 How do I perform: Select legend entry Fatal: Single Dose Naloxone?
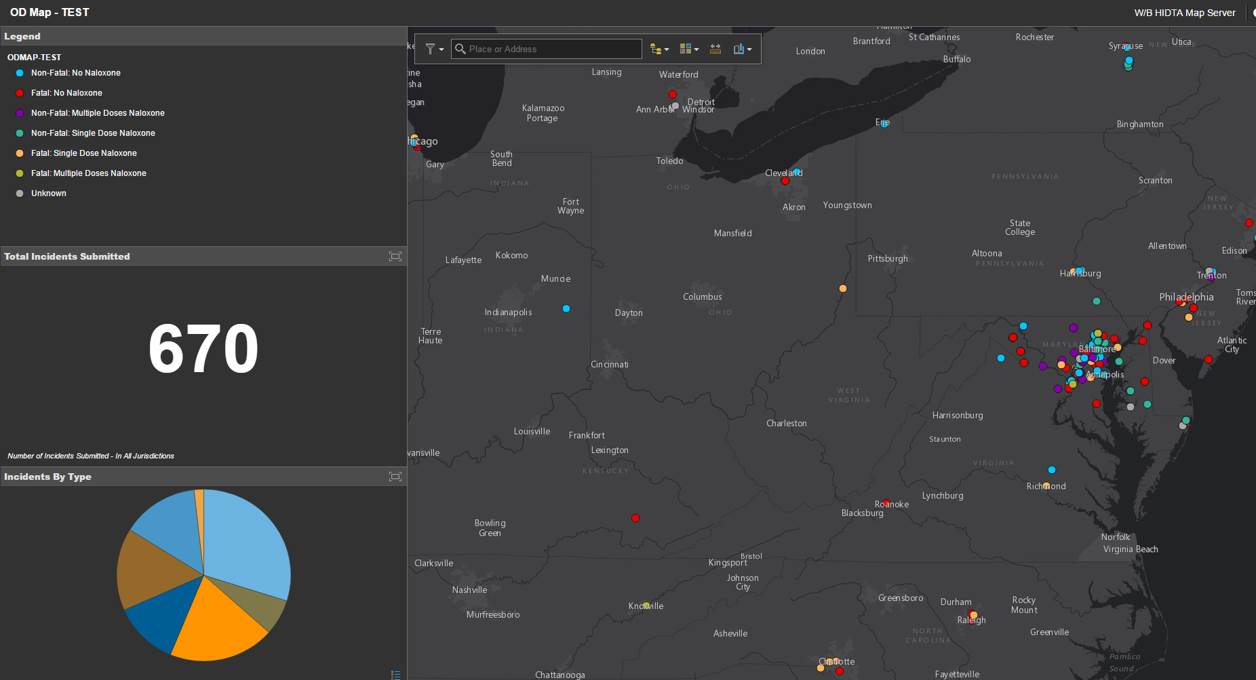pyautogui.click(x=75, y=153)
